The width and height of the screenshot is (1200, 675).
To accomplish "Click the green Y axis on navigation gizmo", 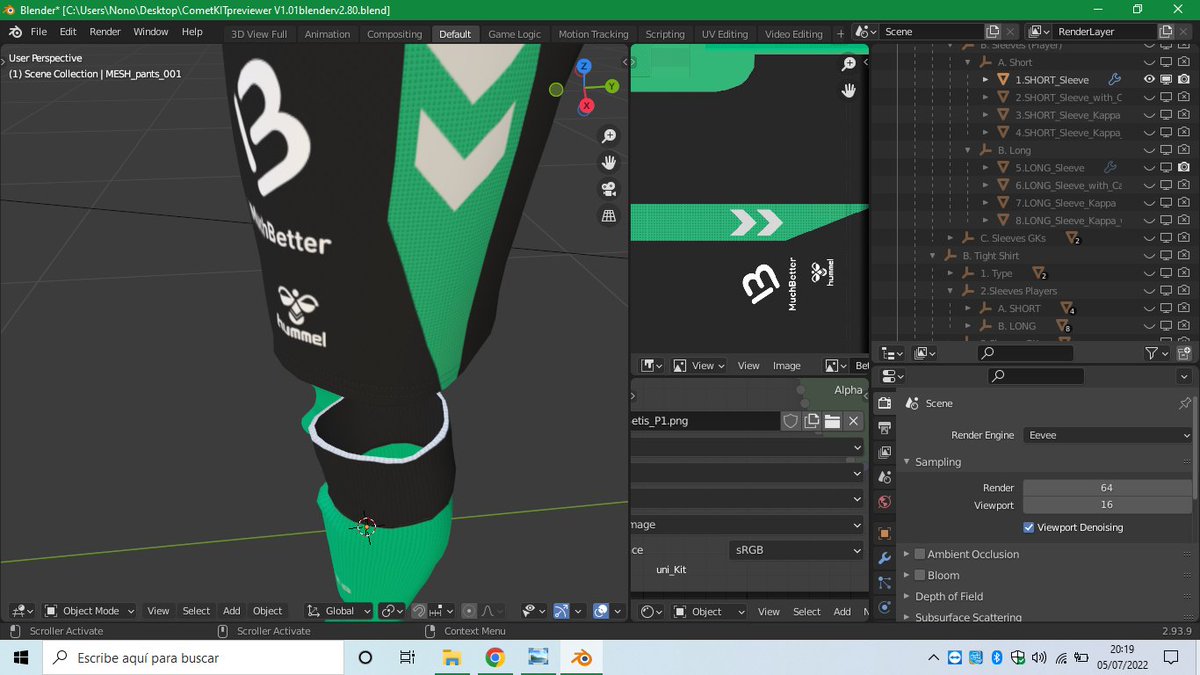I will (611, 86).
